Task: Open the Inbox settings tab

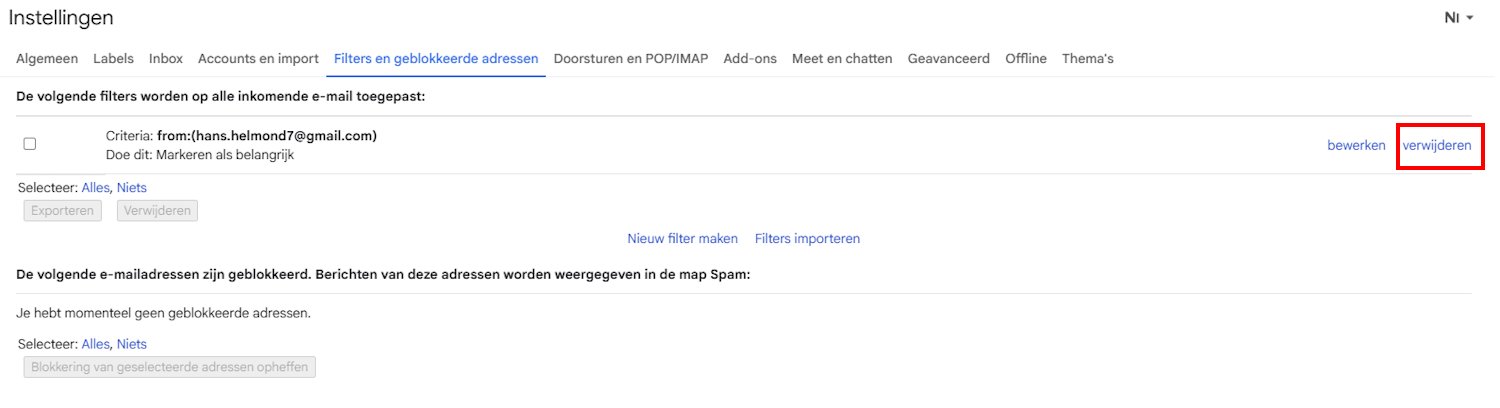Action: (166, 58)
